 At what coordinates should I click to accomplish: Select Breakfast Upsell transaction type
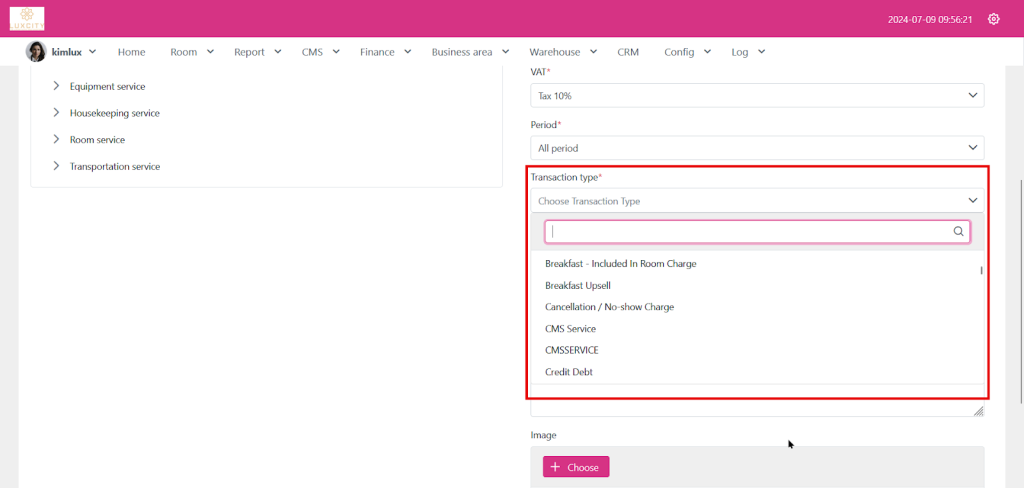(x=578, y=286)
